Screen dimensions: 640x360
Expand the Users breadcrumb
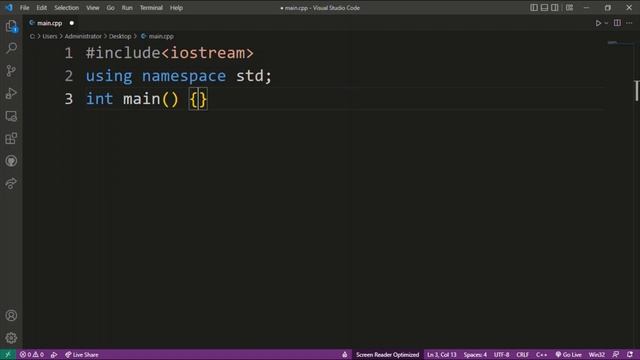click(50, 36)
